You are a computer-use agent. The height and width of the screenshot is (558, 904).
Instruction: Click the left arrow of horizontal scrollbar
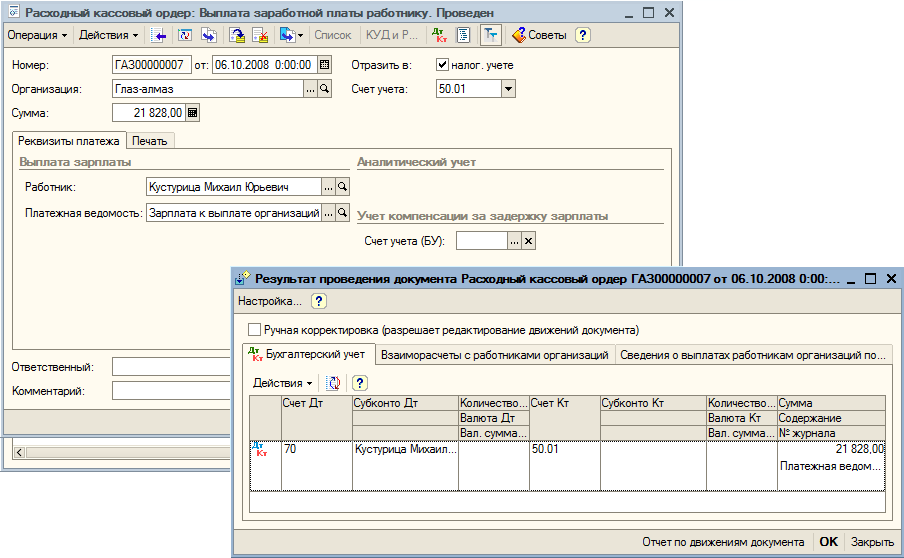click(x=19, y=453)
